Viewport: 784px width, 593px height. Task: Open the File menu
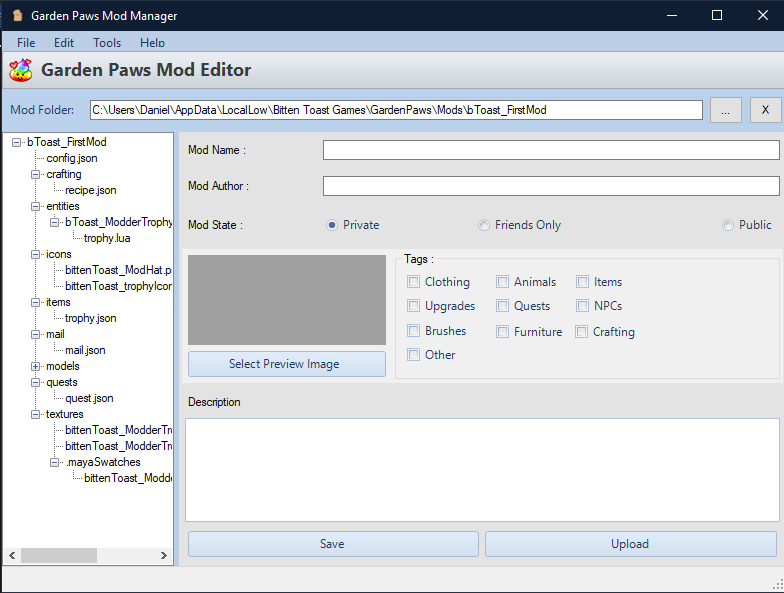(x=26, y=43)
